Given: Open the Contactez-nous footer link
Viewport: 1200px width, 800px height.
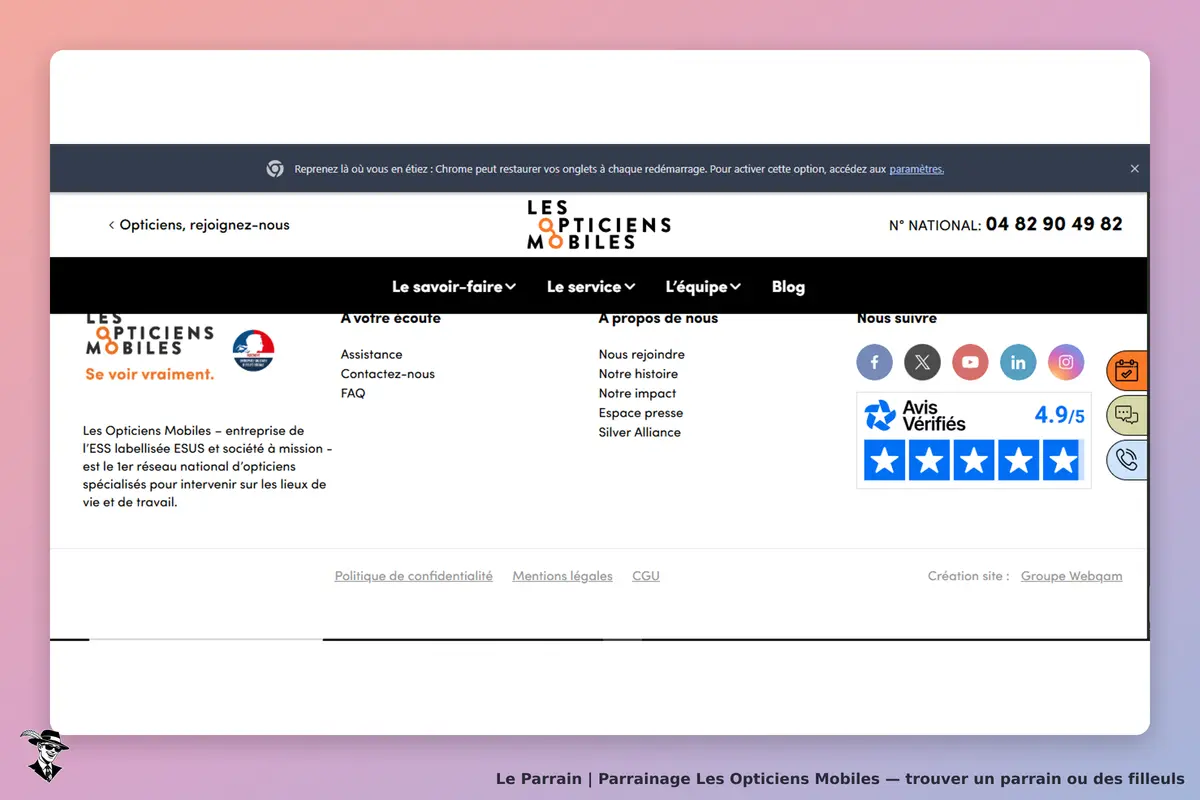Looking at the screenshot, I should click(388, 374).
